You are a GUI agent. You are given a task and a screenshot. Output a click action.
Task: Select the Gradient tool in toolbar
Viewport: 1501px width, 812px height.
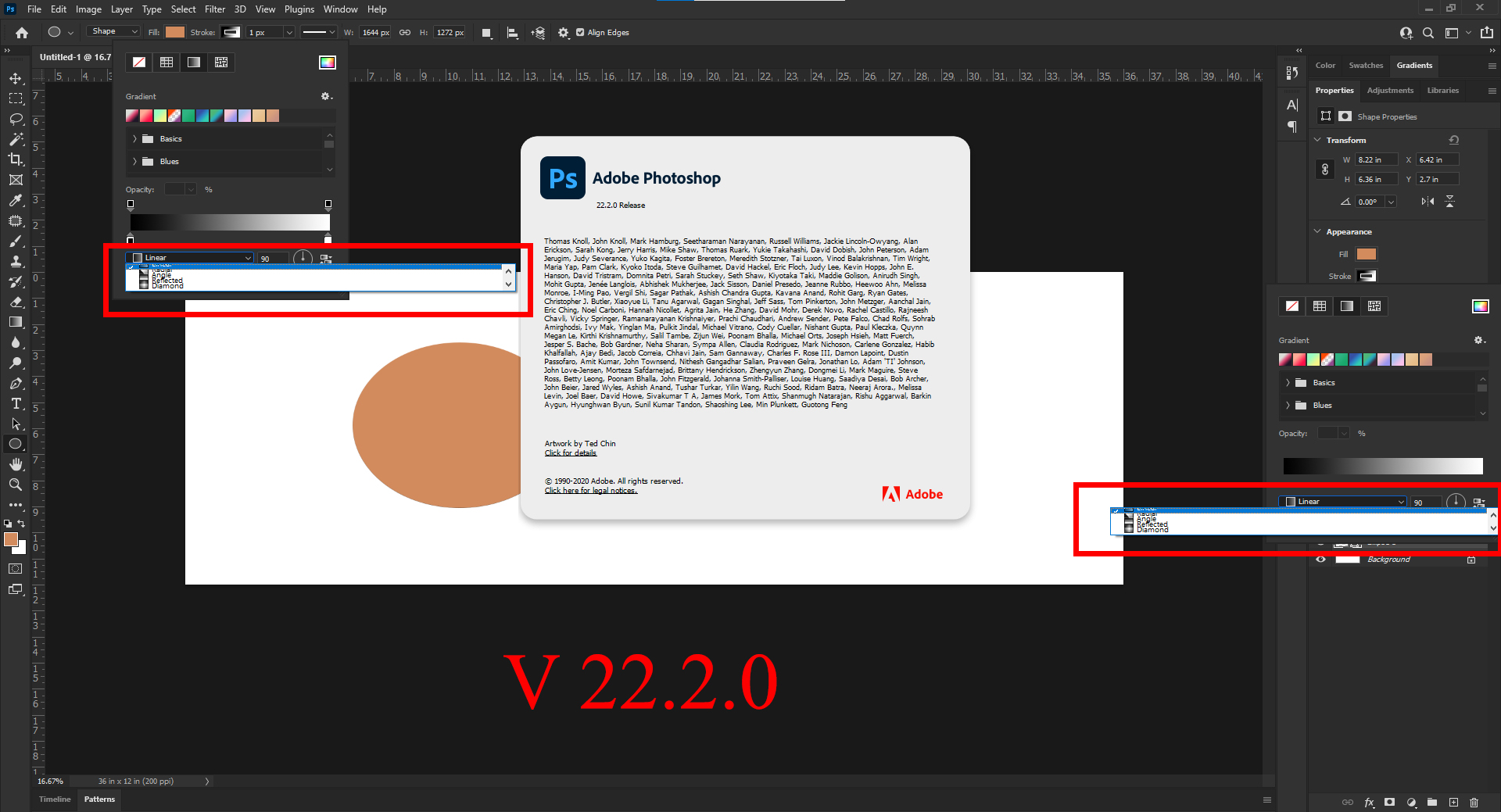[15, 322]
